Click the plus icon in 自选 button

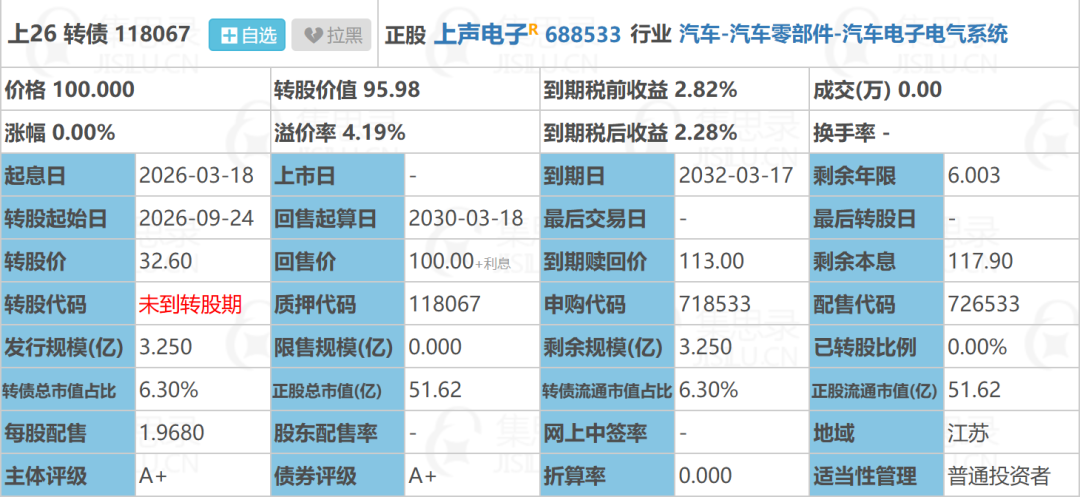click(x=230, y=35)
